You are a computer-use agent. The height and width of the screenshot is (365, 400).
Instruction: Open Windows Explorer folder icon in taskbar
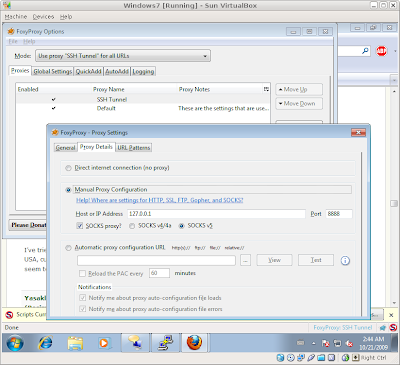coord(75,343)
